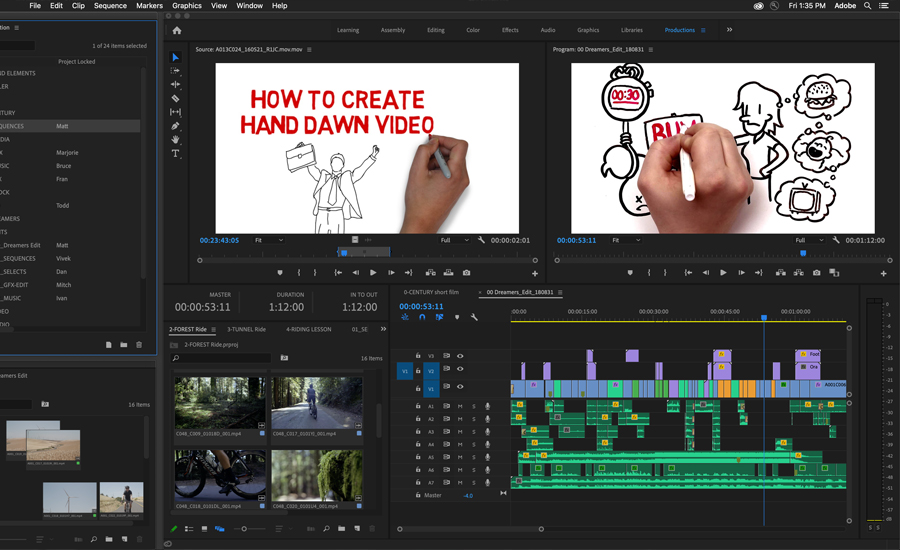Enable voice-over record on track A4

click(x=487, y=444)
